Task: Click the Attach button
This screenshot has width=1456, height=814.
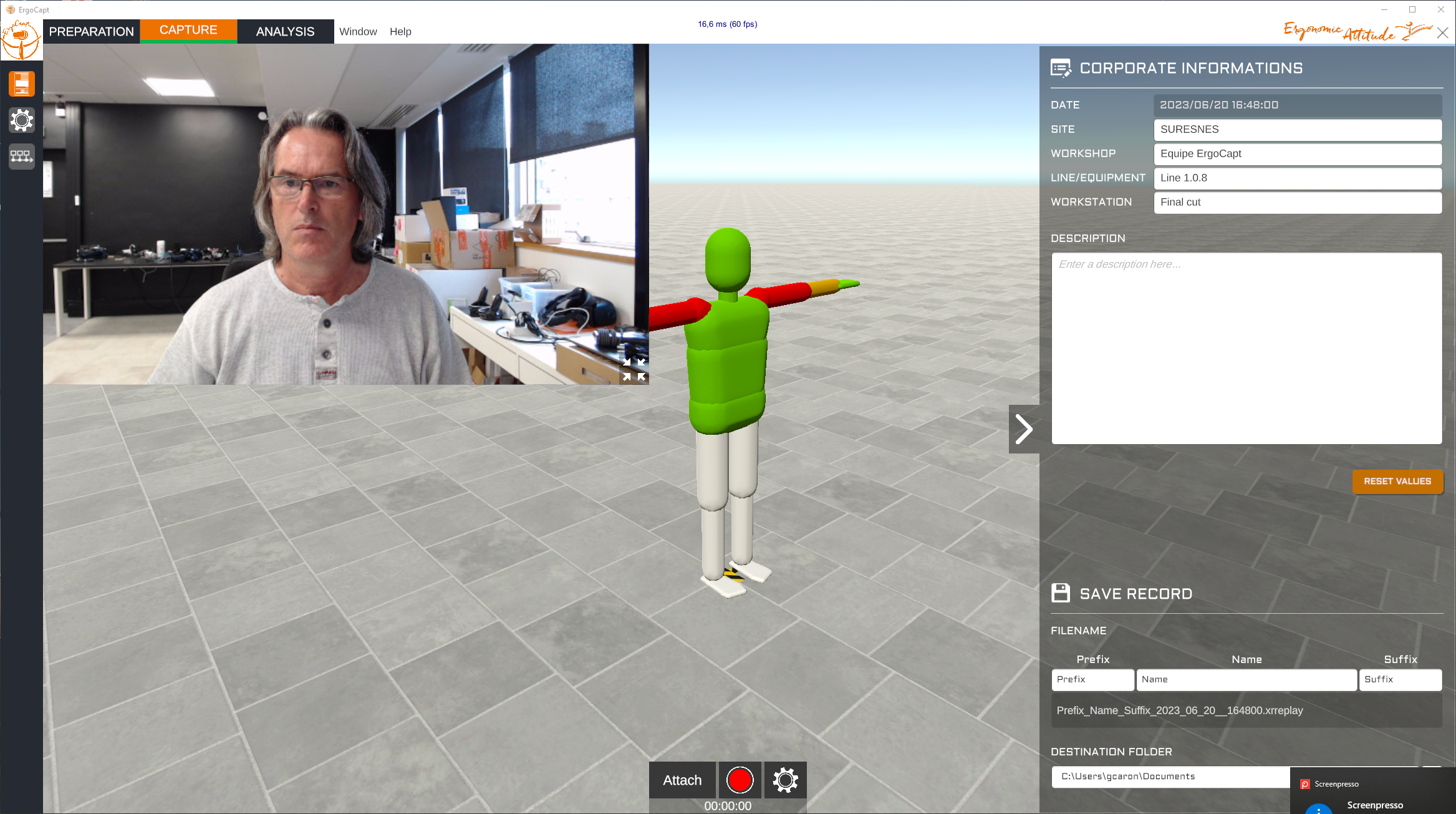Action: pos(682,780)
